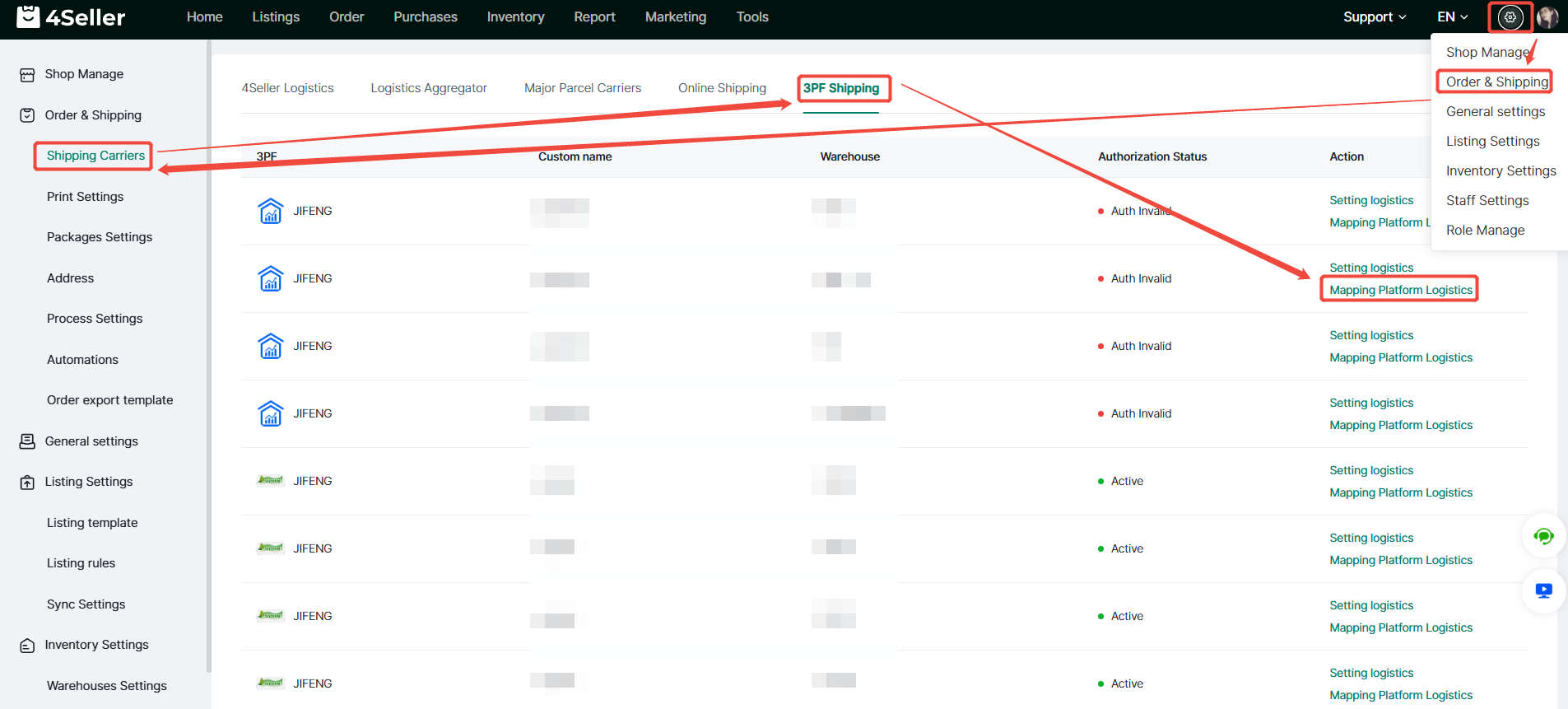Click the Listing Settings sidebar icon
1568x709 pixels.
(x=27, y=483)
